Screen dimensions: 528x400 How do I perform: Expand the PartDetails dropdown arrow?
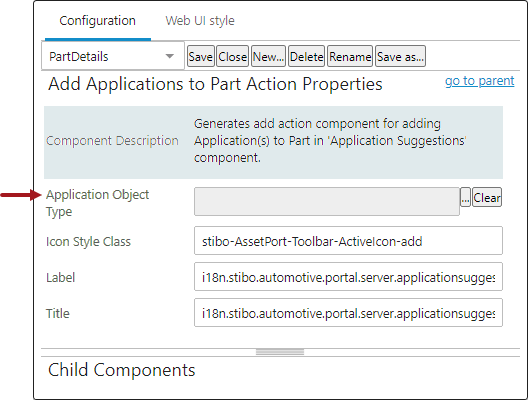(170, 56)
